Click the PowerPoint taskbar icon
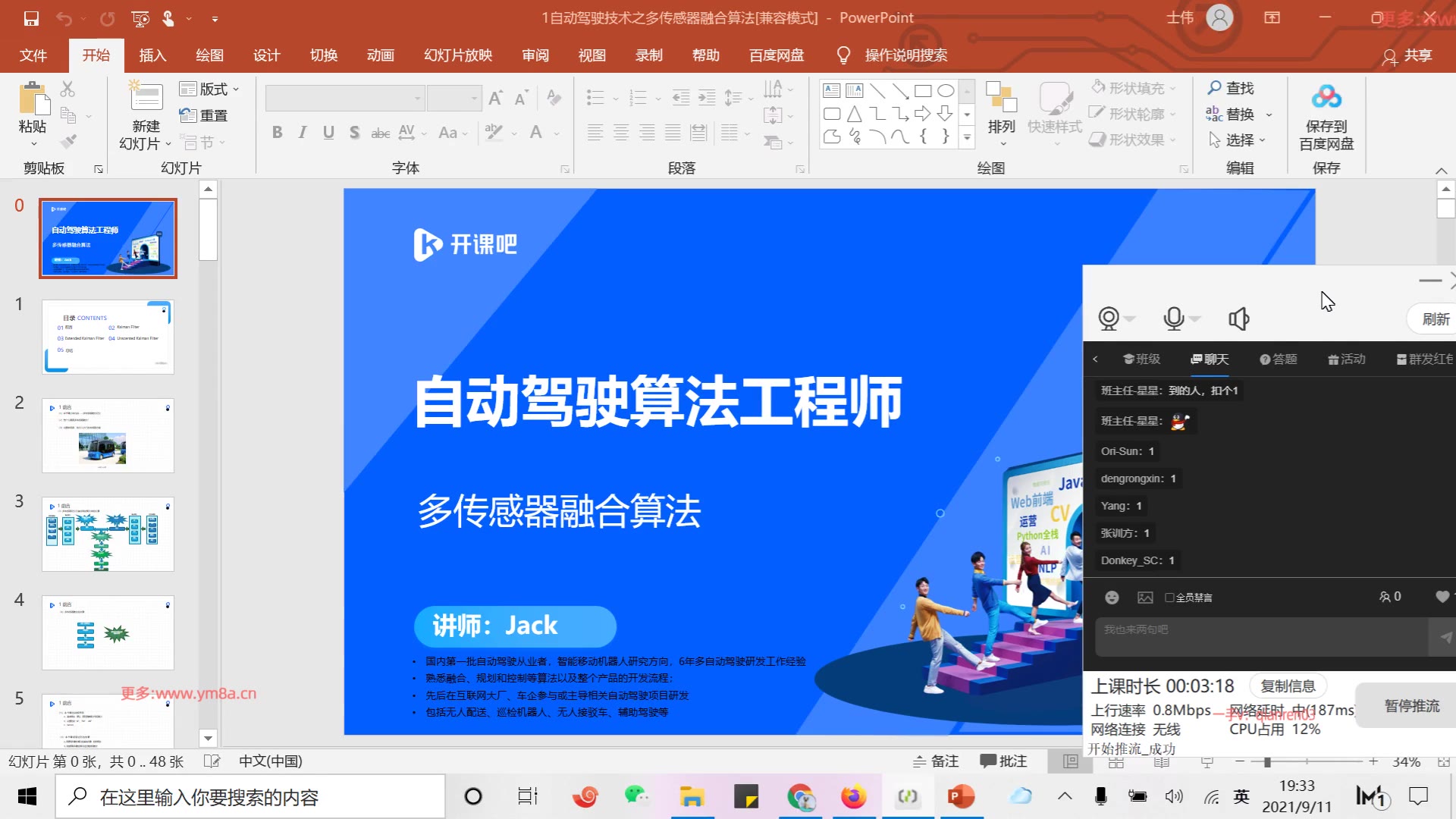The image size is (1456, 819). (961, 796)
